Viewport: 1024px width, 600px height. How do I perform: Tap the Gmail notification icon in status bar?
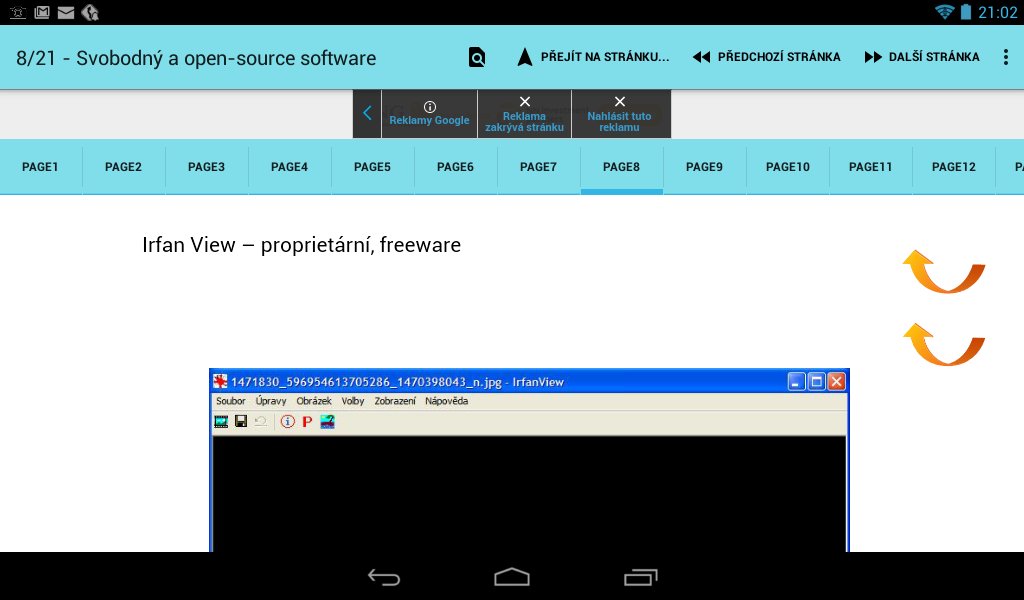click(42, 12)
